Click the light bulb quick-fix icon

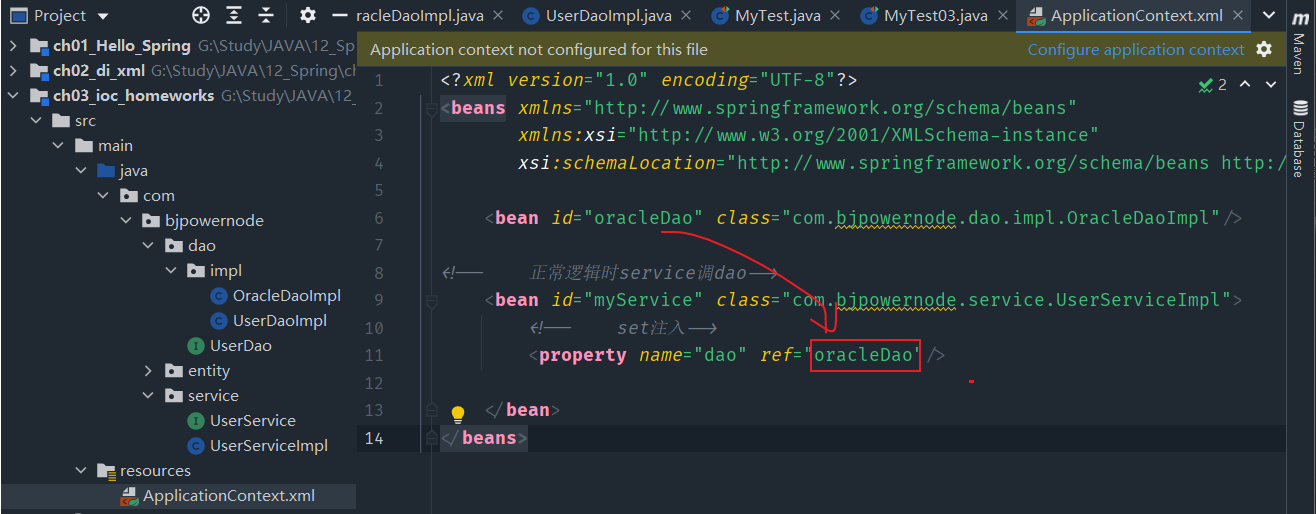458,414
